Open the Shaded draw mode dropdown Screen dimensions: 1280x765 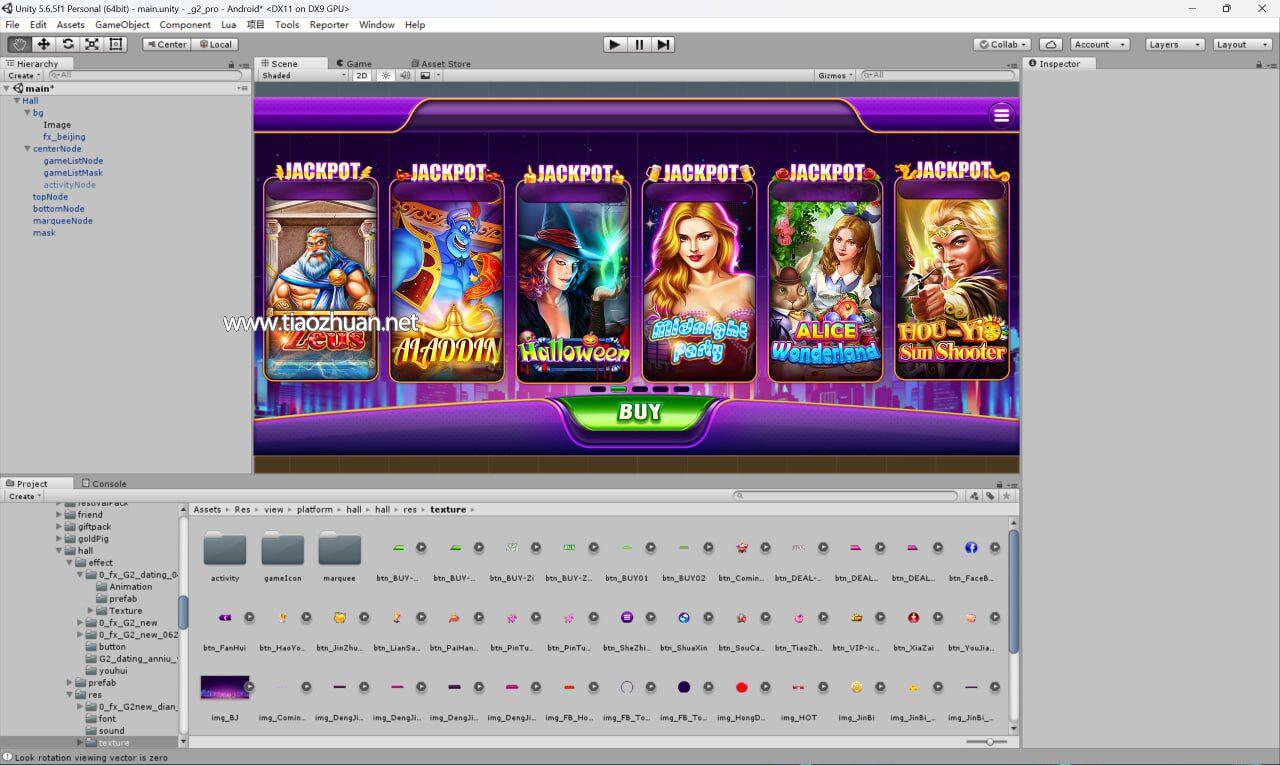(x=303, y=75)
